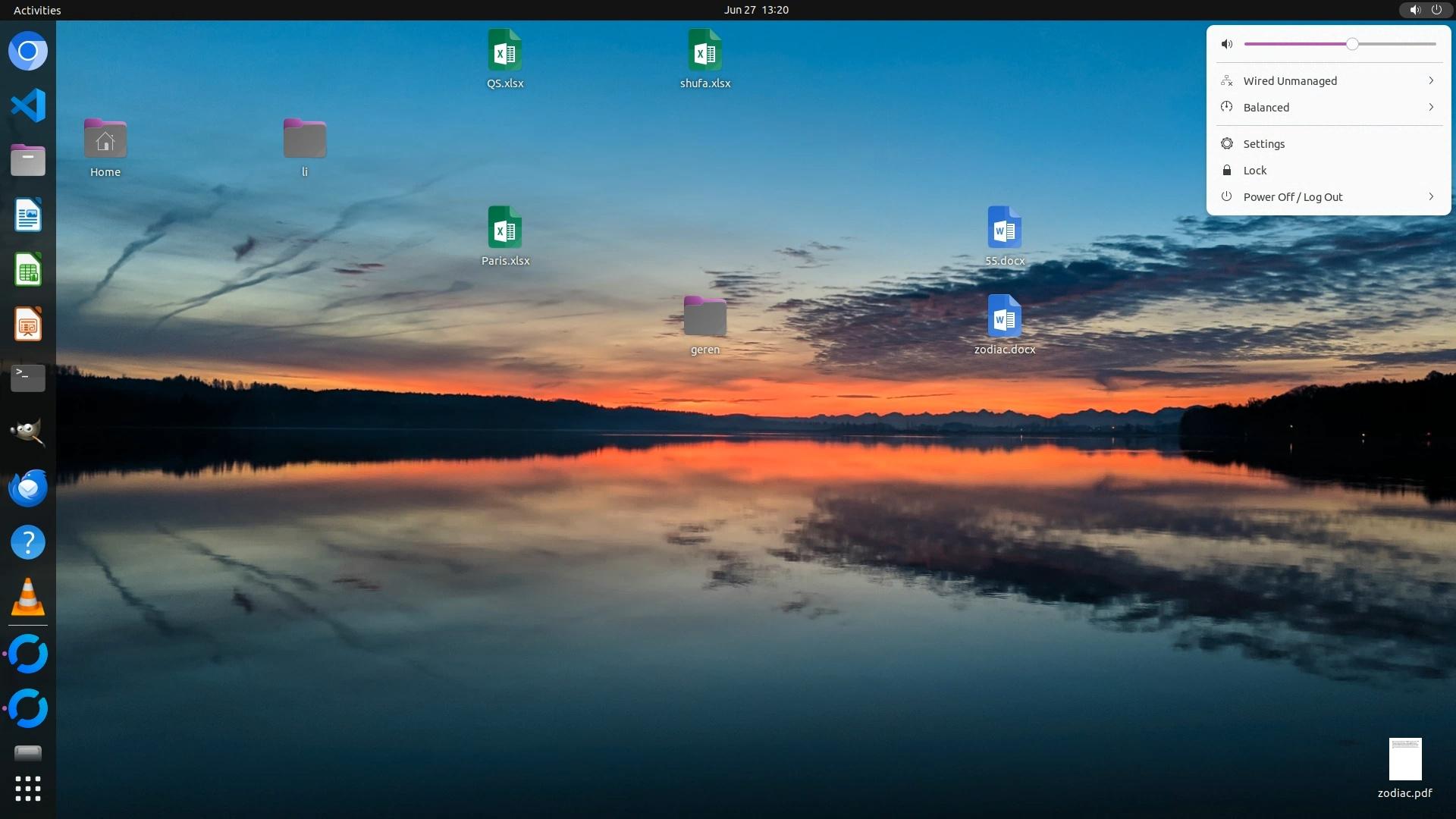Click the date and time clock
This screenshot has width=1456, height=819.
click(755, 10)
